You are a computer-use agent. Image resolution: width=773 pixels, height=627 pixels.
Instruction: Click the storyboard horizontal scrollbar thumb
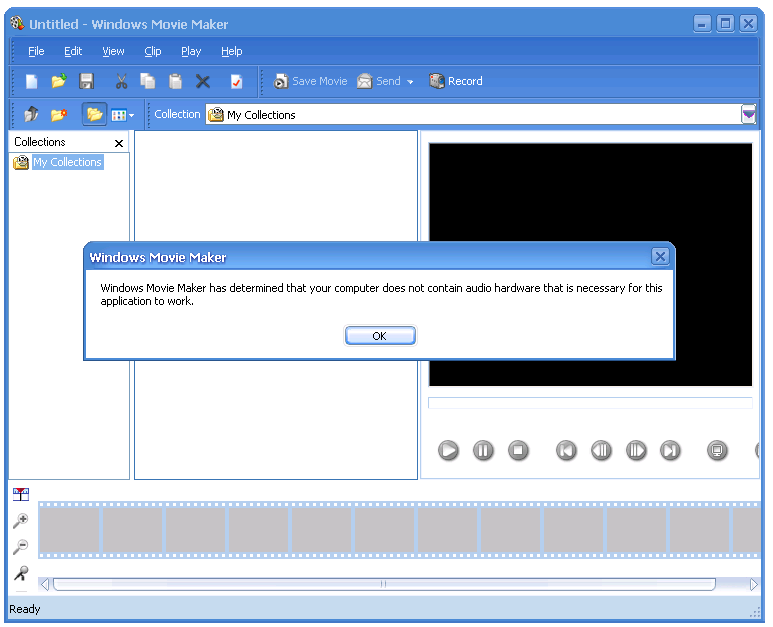(384, 585)
